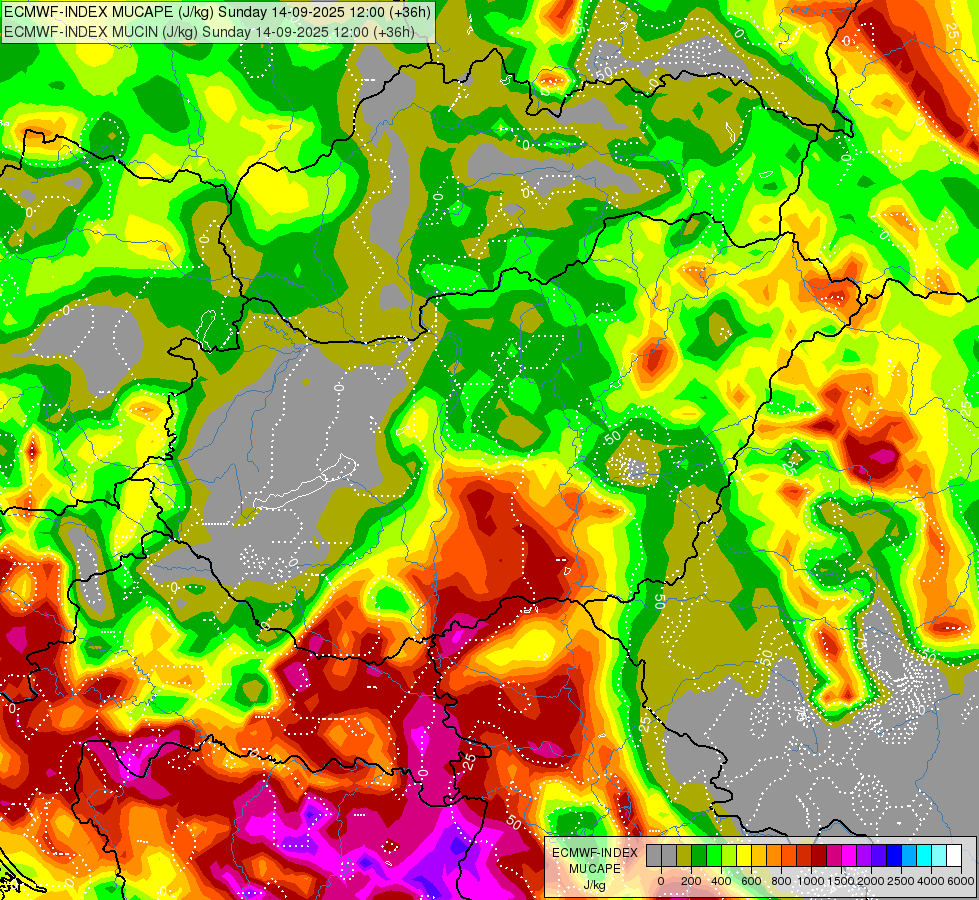Click the 'MUCAPE' word in the legend box
The width and height of the screenshot is (979, 900).
click(595, 869)
